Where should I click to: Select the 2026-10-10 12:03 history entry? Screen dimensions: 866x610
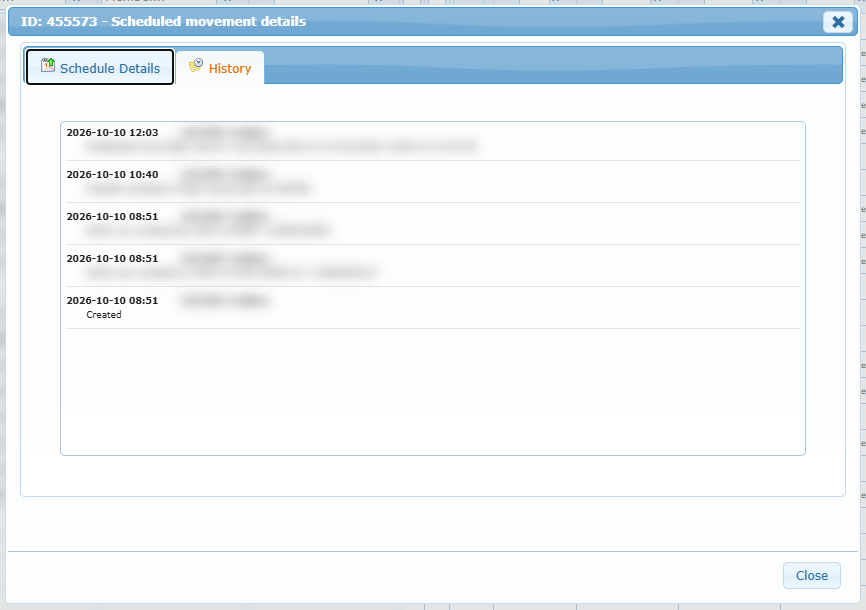(433, 140)
